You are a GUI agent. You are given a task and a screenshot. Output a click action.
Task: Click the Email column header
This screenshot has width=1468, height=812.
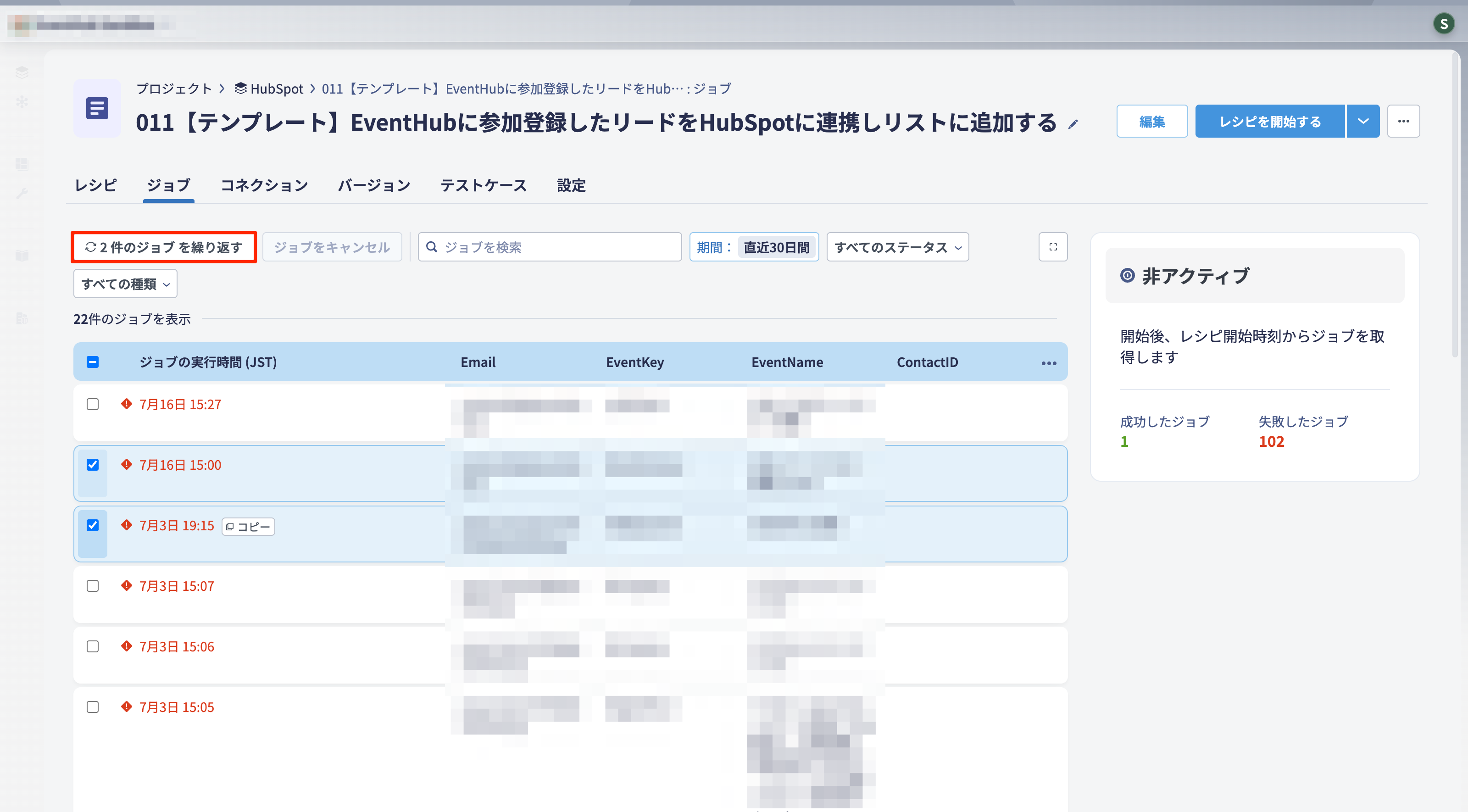pos(478,362)
